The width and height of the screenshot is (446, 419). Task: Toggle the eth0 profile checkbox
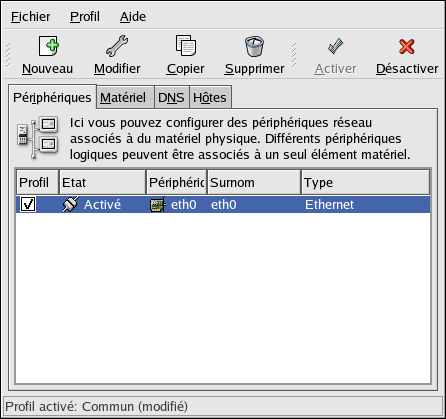pos(28,204)
